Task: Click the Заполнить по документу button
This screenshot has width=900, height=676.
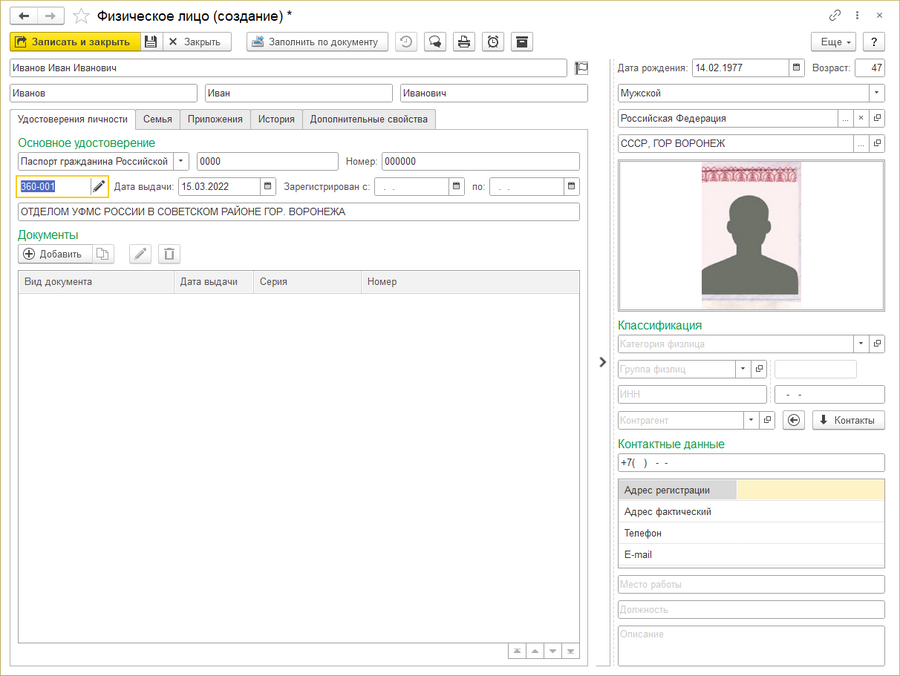Action: click(317, 42)
